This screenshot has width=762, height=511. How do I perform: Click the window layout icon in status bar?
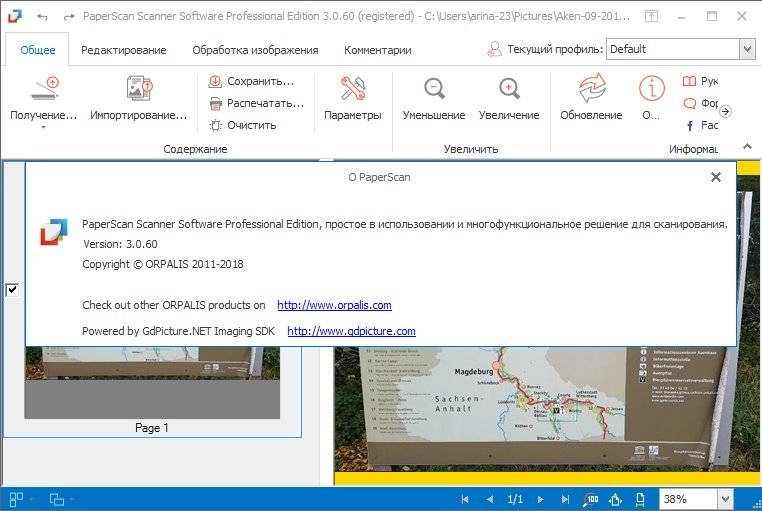click(57, 499)
